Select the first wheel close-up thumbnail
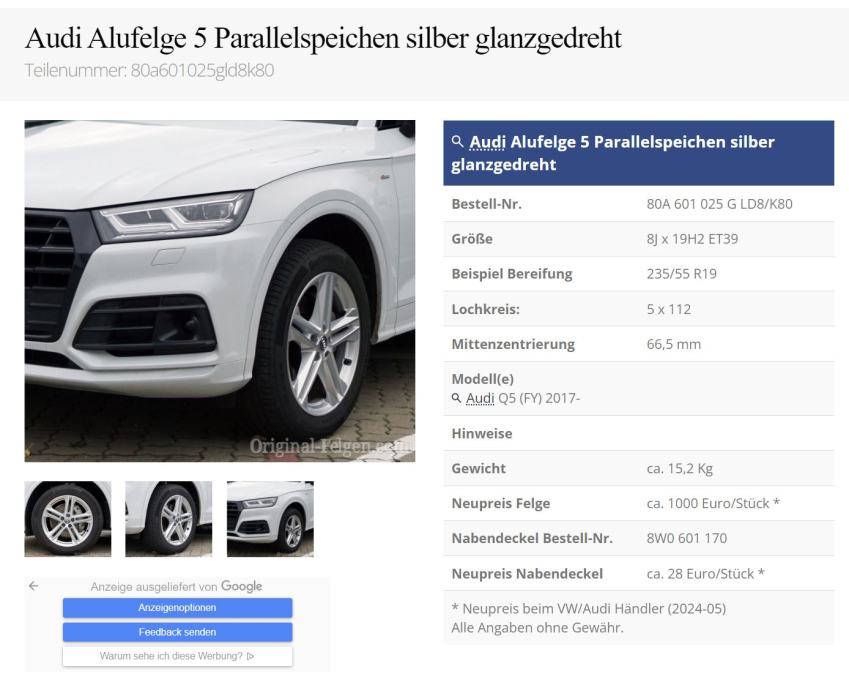Viewport: 849px width, 690px height. click(68, 519)
